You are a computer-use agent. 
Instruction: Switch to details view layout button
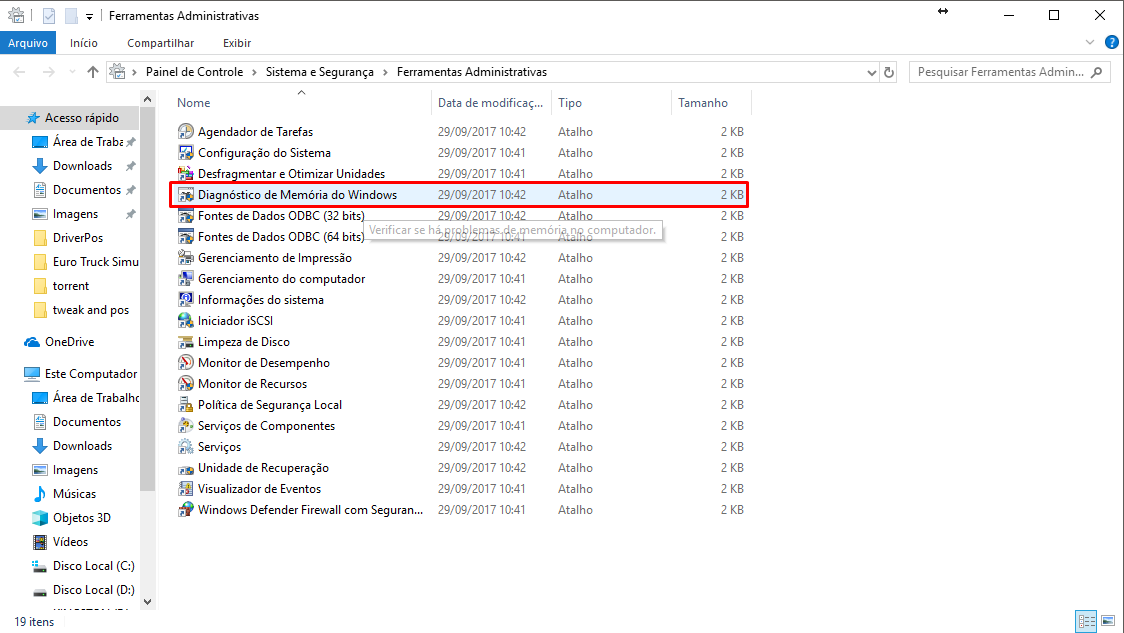pos(1086,621)
